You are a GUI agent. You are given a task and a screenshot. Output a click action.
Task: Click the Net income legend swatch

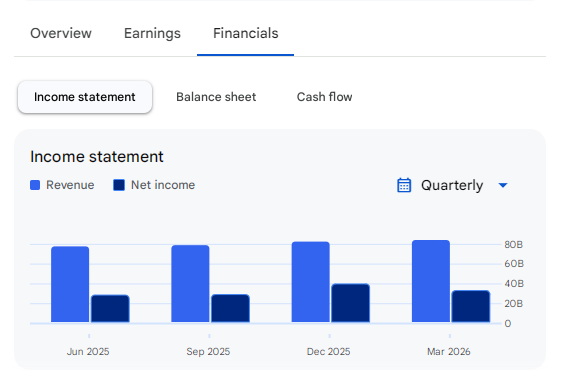(119, 185)
